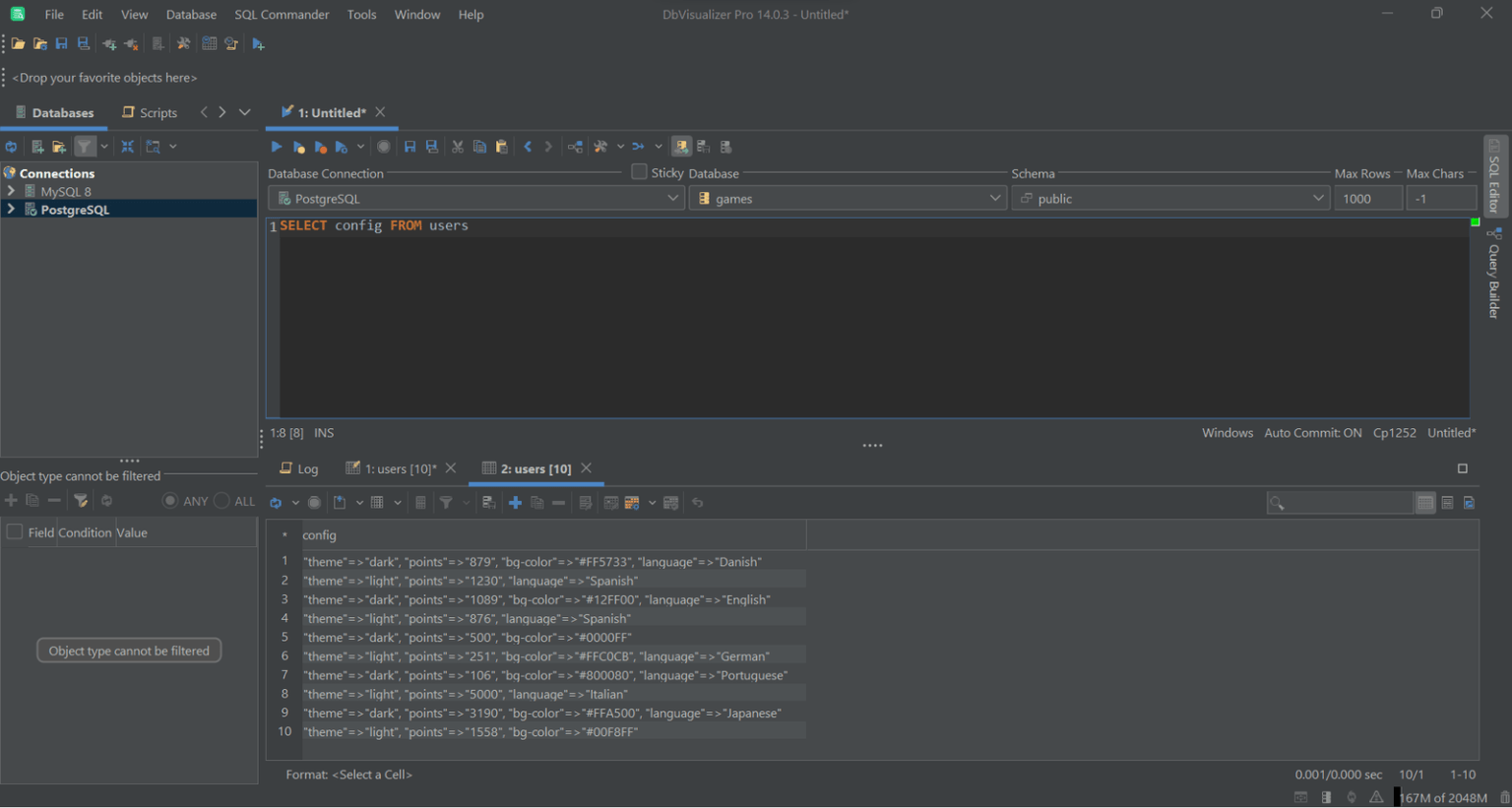Enable the Sticky checkbox
The width and height of the screenshot is (1512, 808).
[x=639, y=172]
